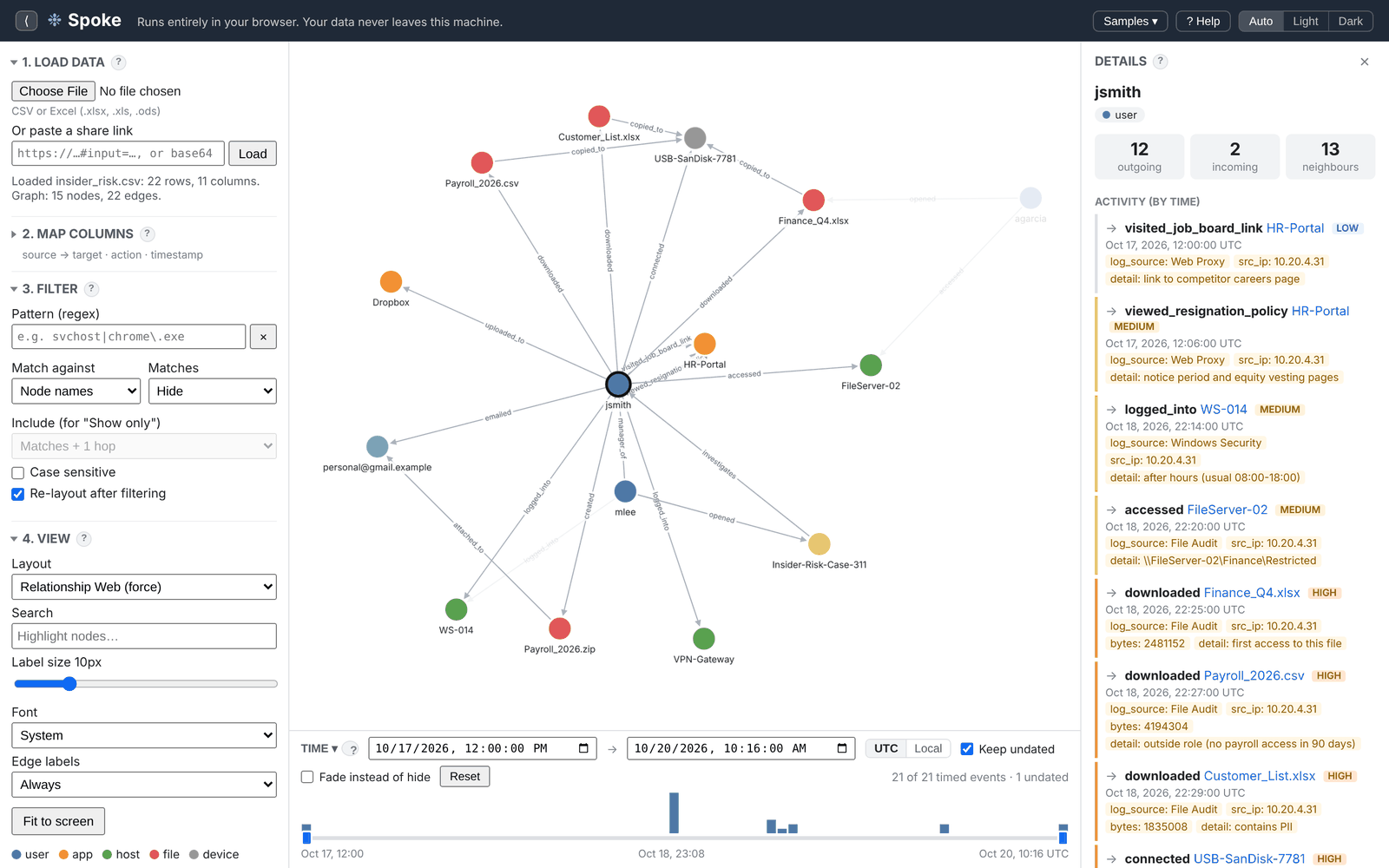
Task: Open the Samples dropdown menu
Action: [1130, 21]
